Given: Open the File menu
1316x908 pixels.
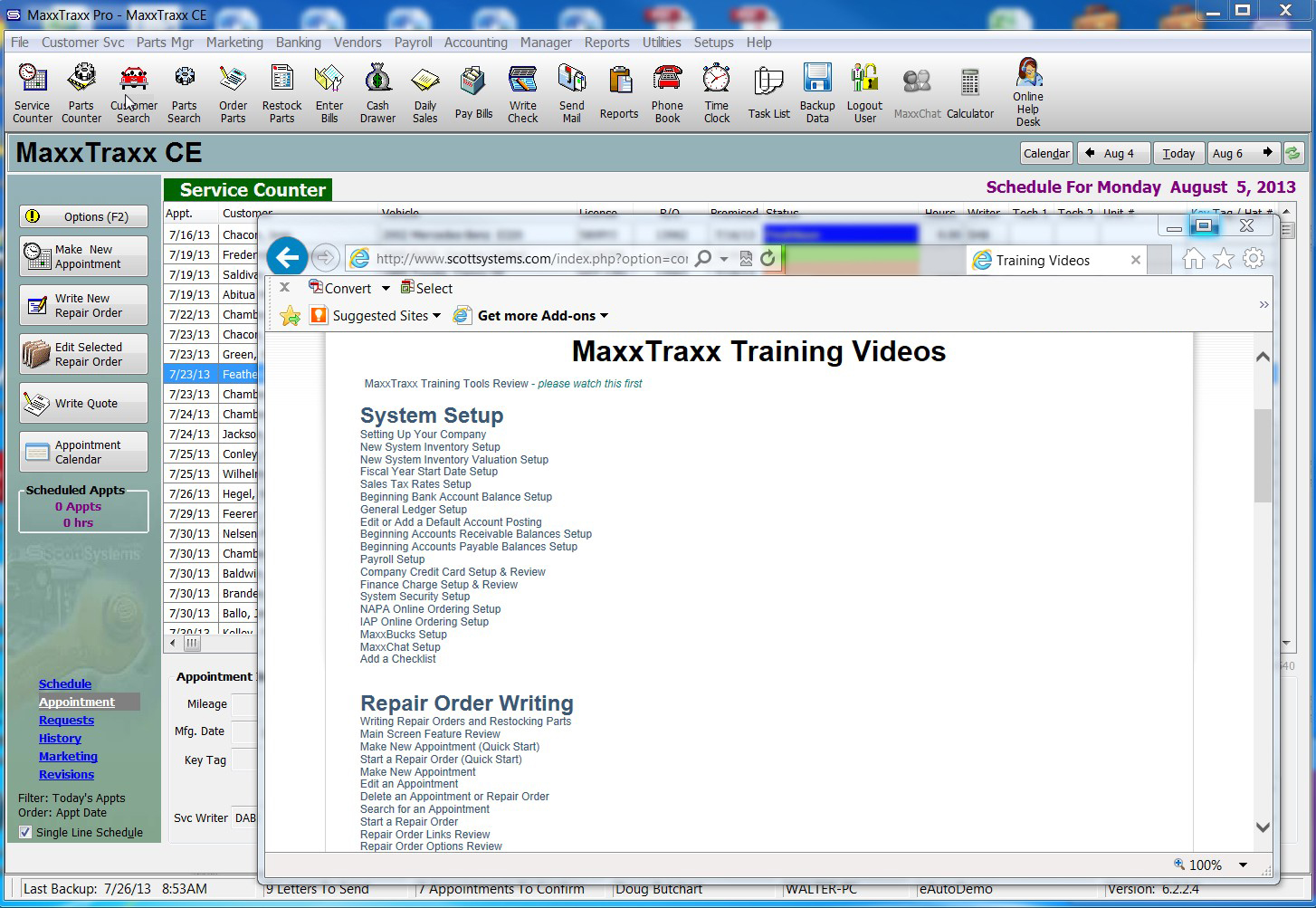Looking at the screenshot, I should [20, 43].
